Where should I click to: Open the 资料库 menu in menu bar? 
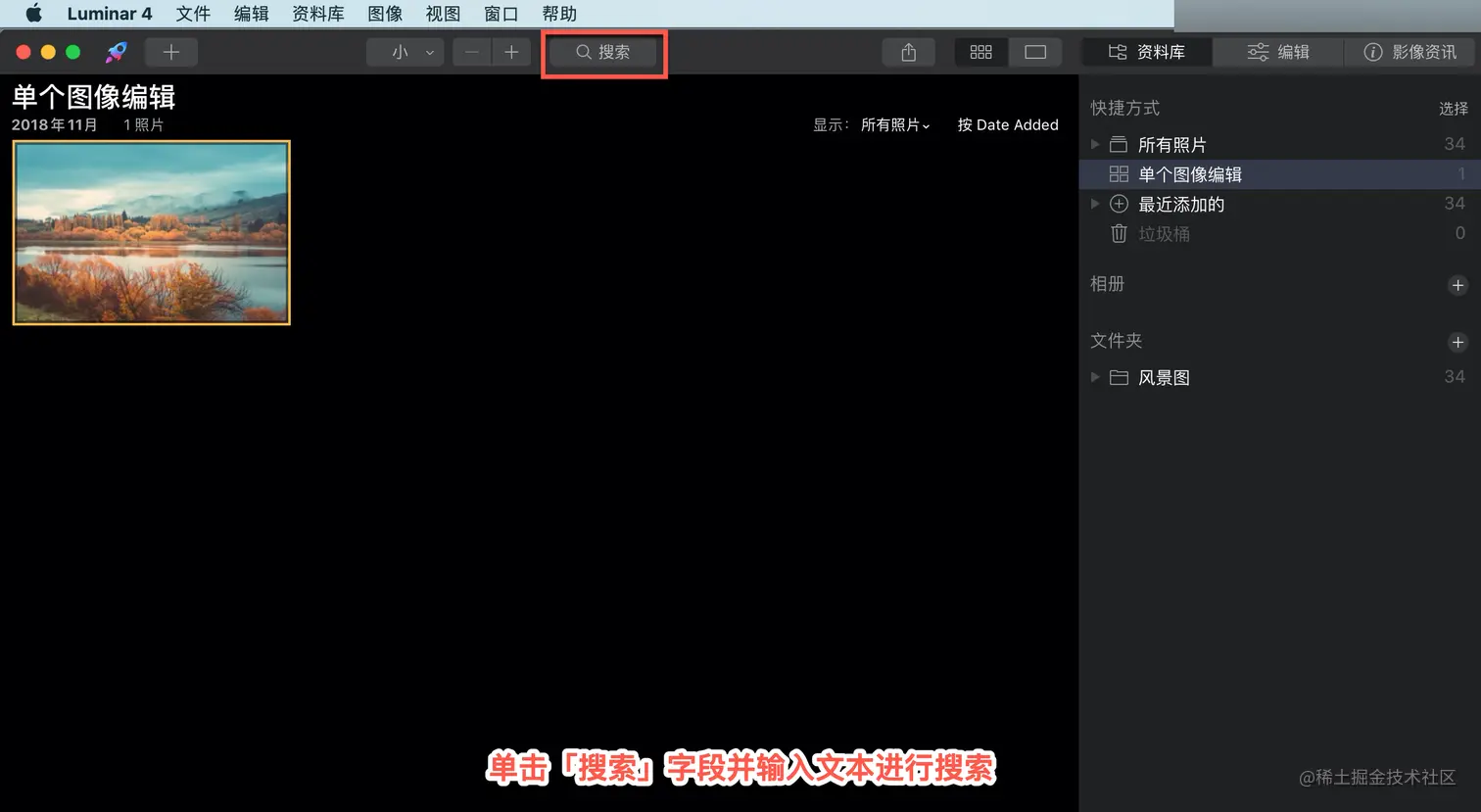(x=318, y=14)
